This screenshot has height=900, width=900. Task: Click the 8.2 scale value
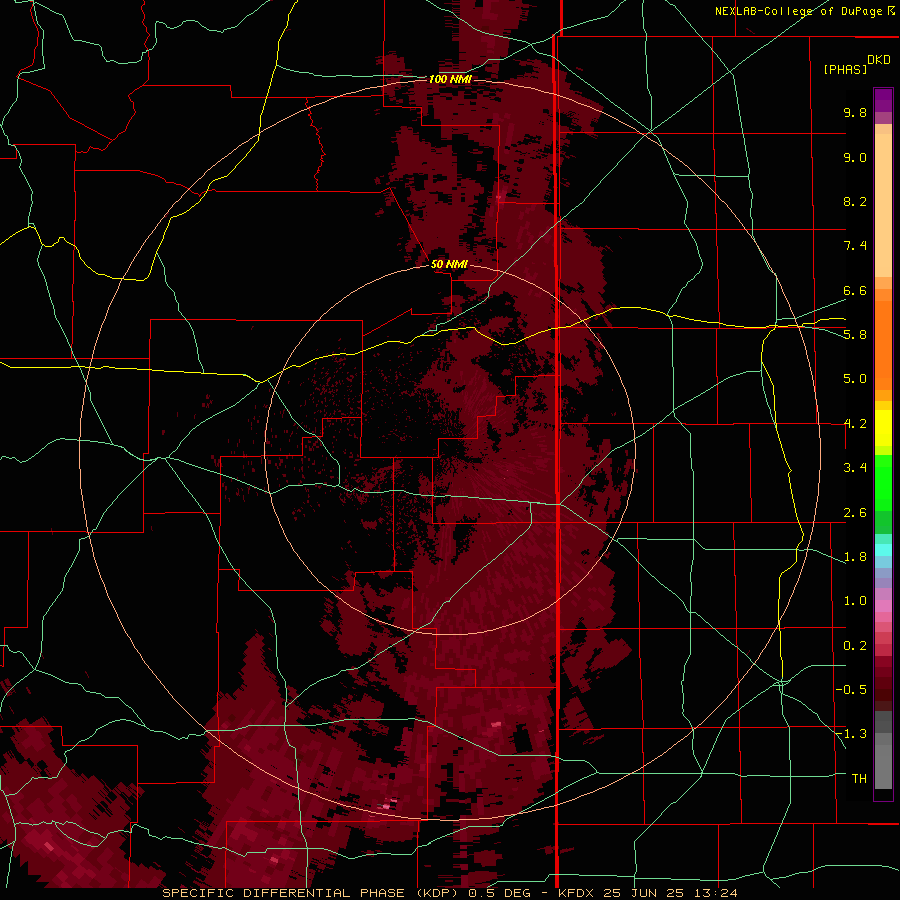(855, 201)
